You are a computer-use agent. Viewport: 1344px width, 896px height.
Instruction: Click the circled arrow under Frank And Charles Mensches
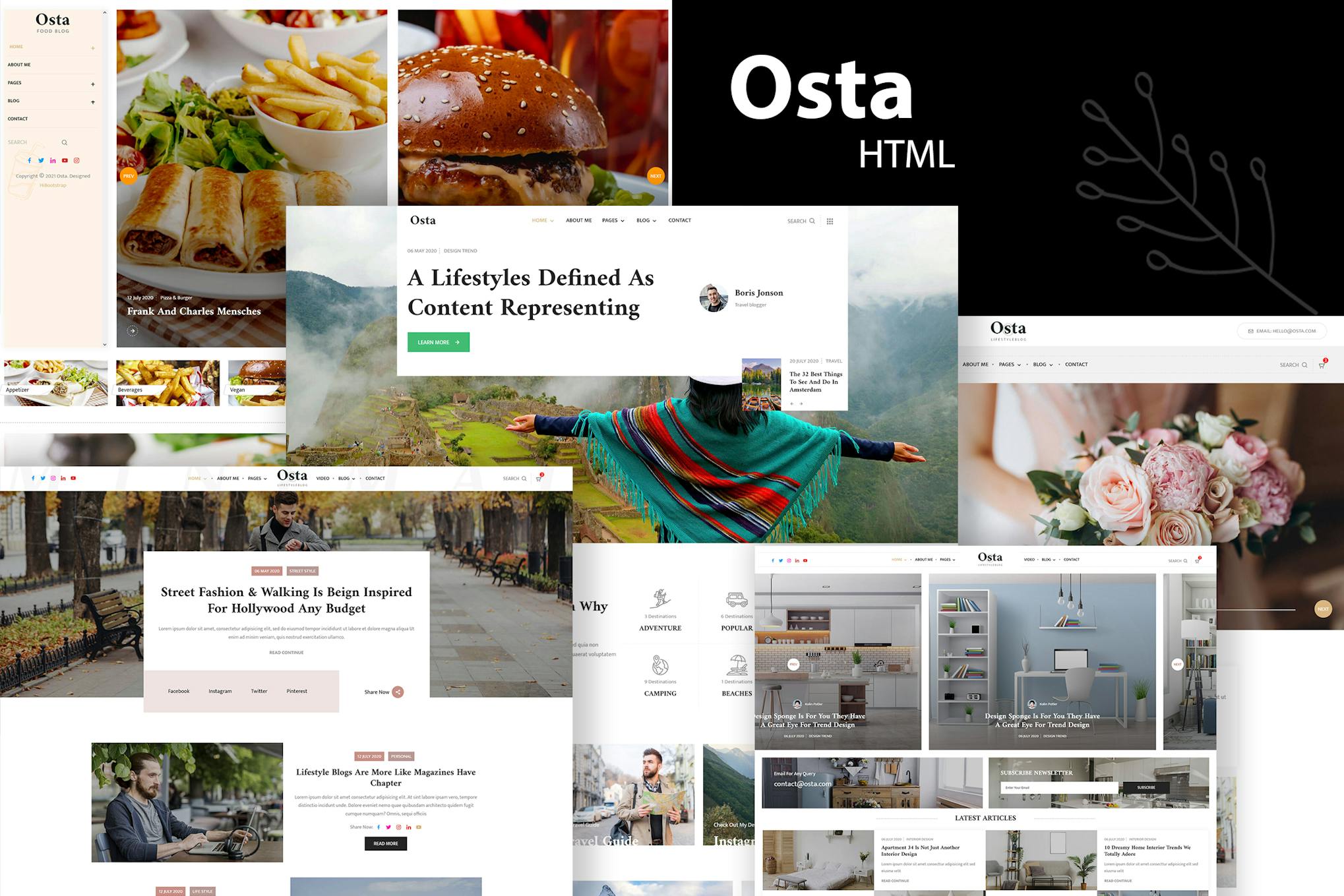(133, 331)
